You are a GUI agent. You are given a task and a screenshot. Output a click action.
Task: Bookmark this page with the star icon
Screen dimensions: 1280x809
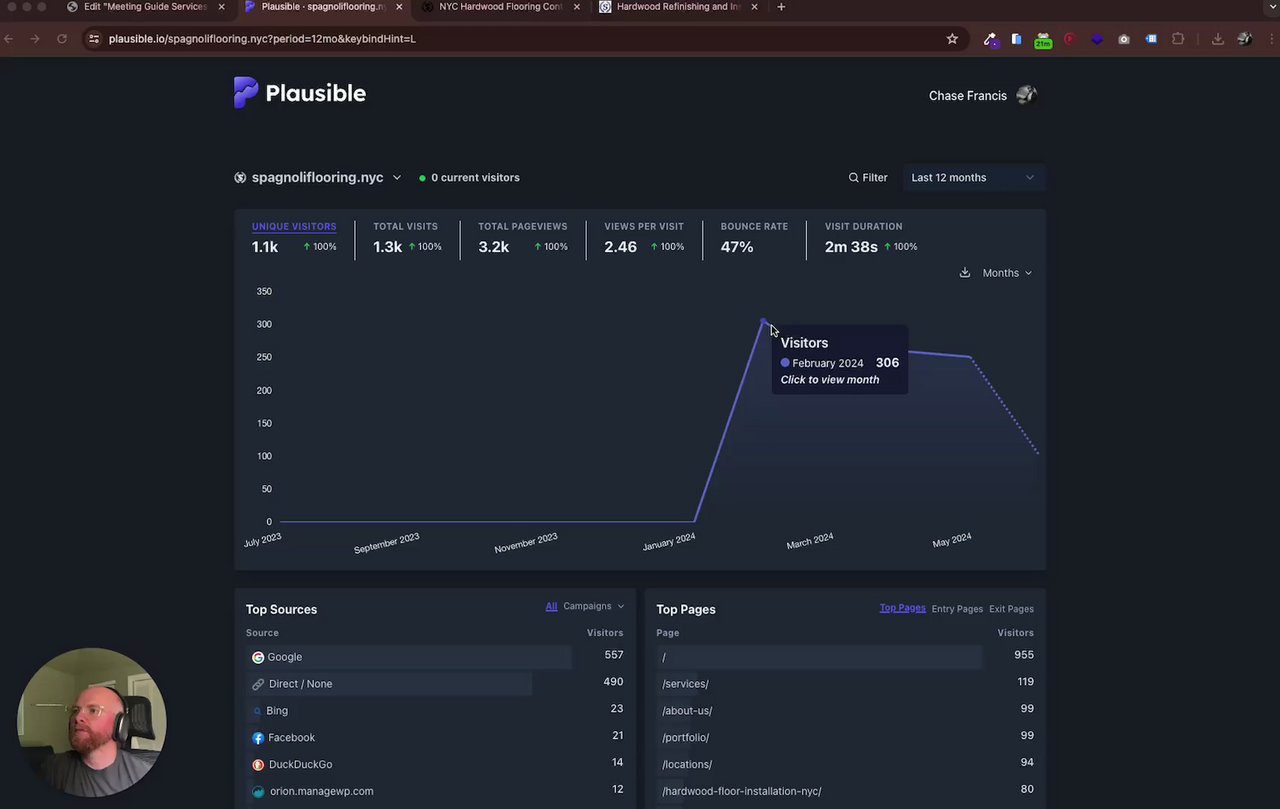coord(952,38)
